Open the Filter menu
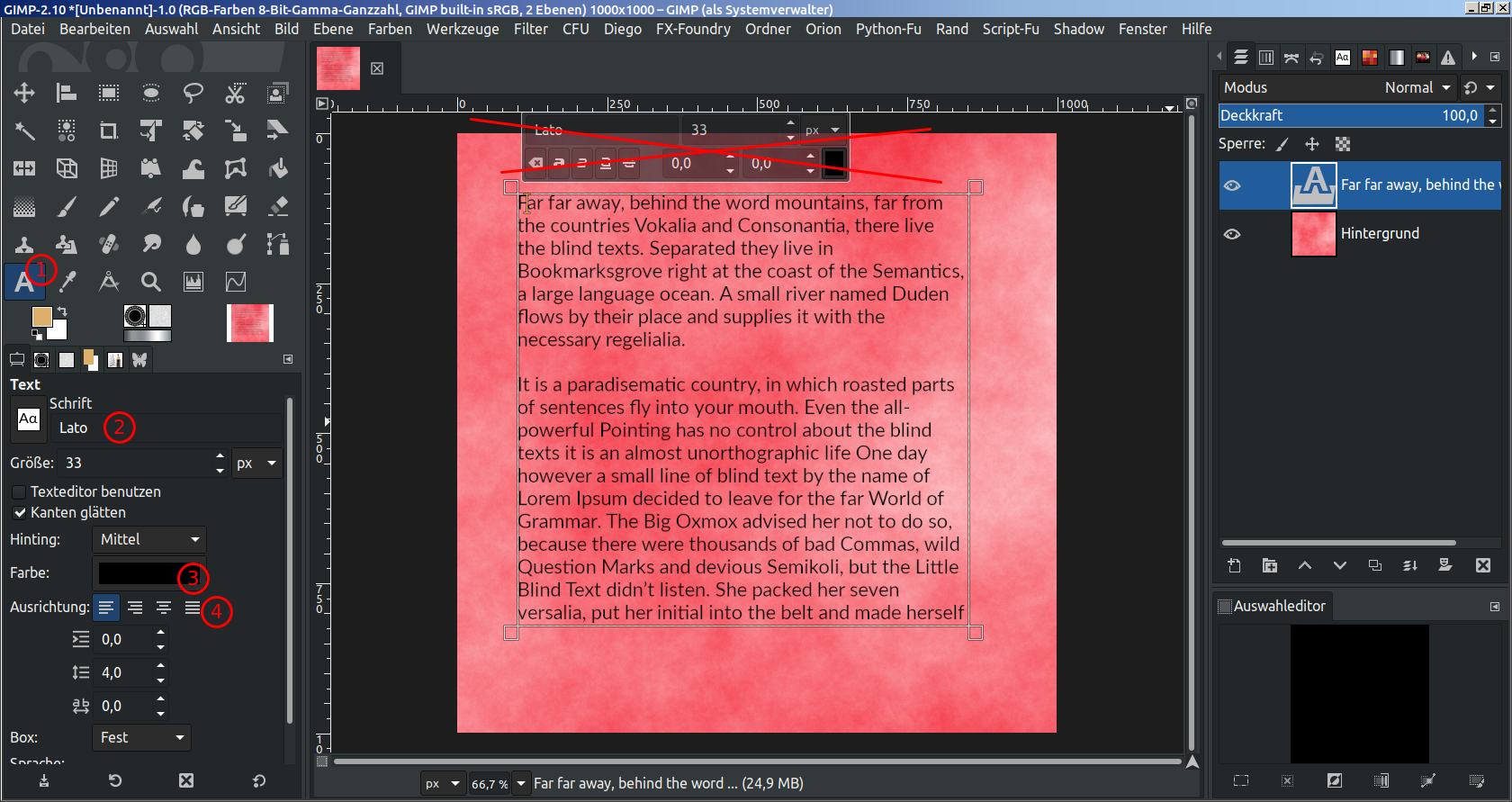 tap(531, 29)
